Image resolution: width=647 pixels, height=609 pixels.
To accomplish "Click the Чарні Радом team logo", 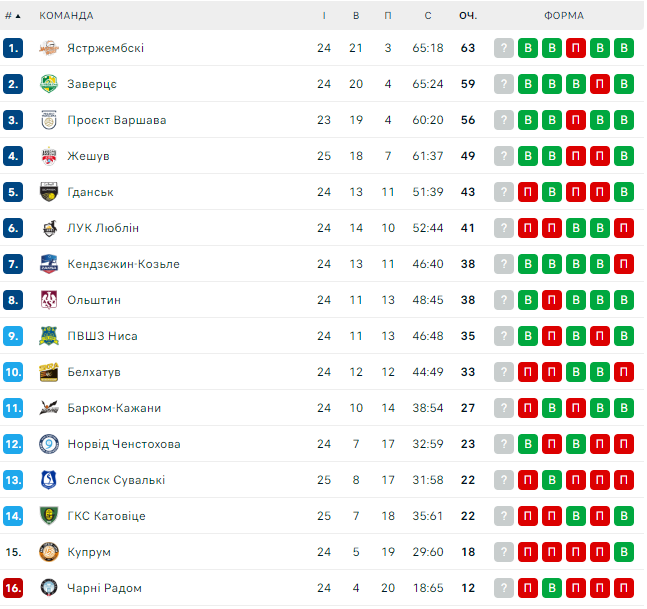I will pos(48,588).
